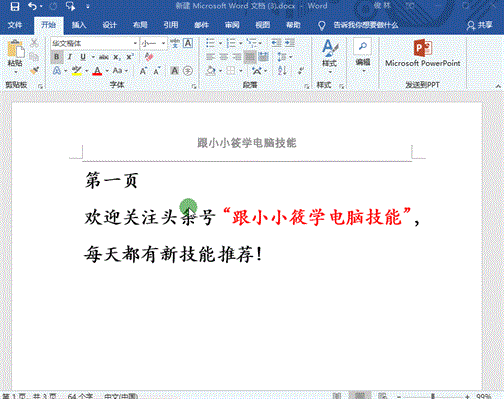Select the Format Painter brush icon
This screenshot has width=504, height=399.
tap(34, 70)
